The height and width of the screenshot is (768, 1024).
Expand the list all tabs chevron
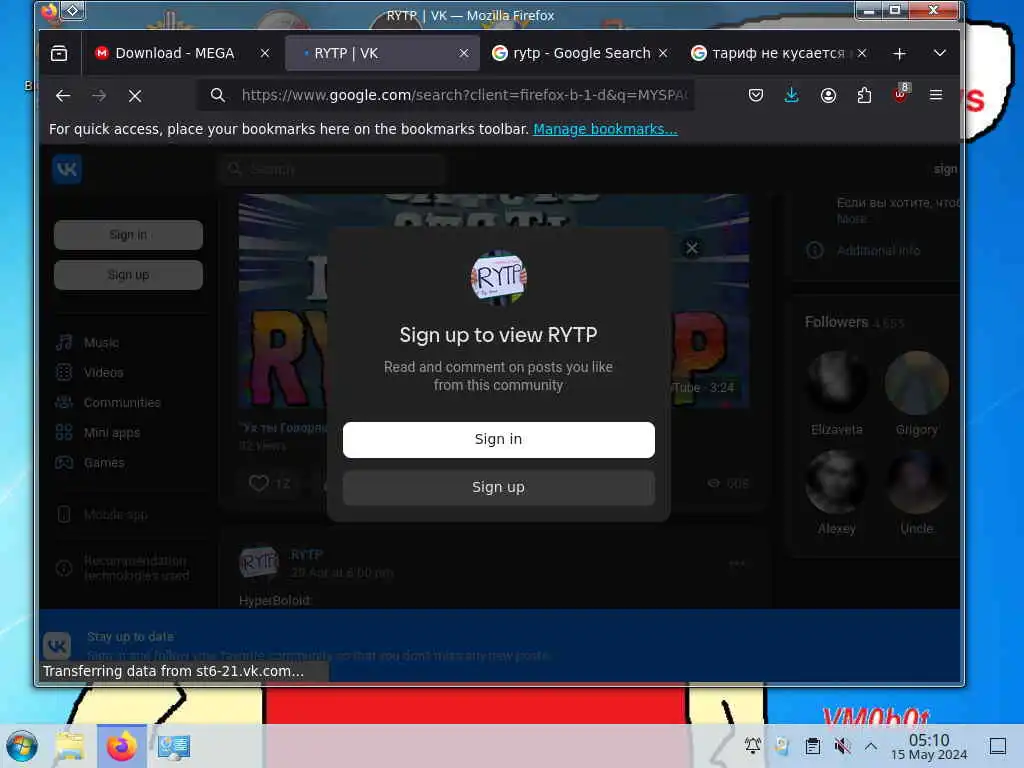click(940, 53)
